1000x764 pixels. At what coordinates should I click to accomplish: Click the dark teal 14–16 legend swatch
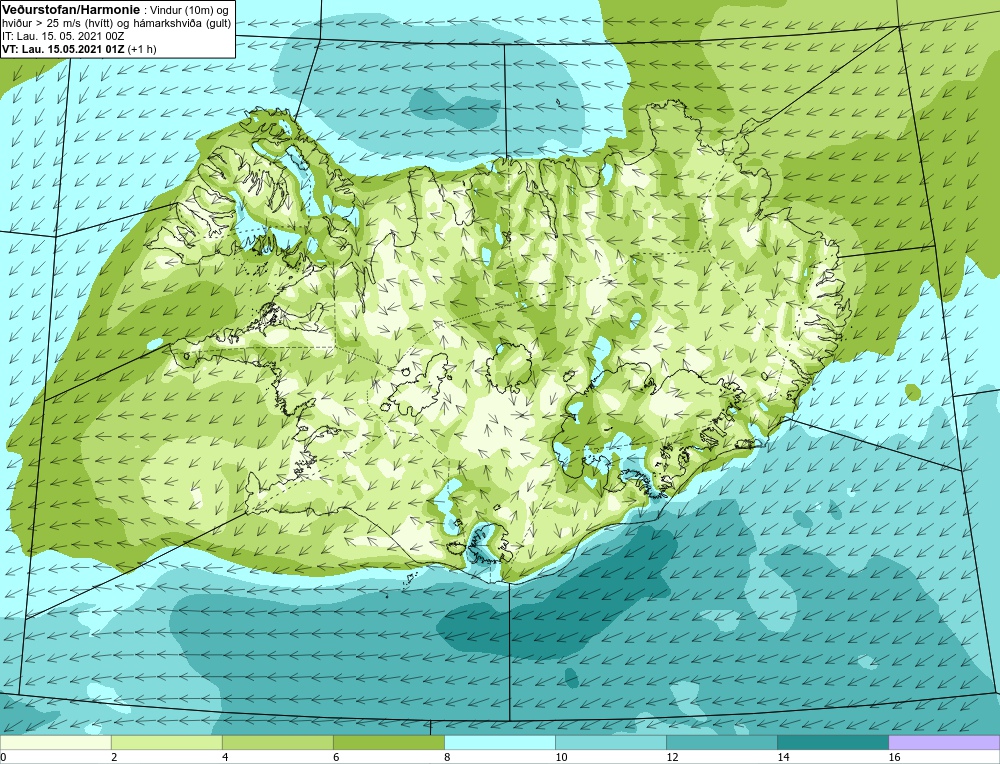pyautogui.click(x=832, y=742)
